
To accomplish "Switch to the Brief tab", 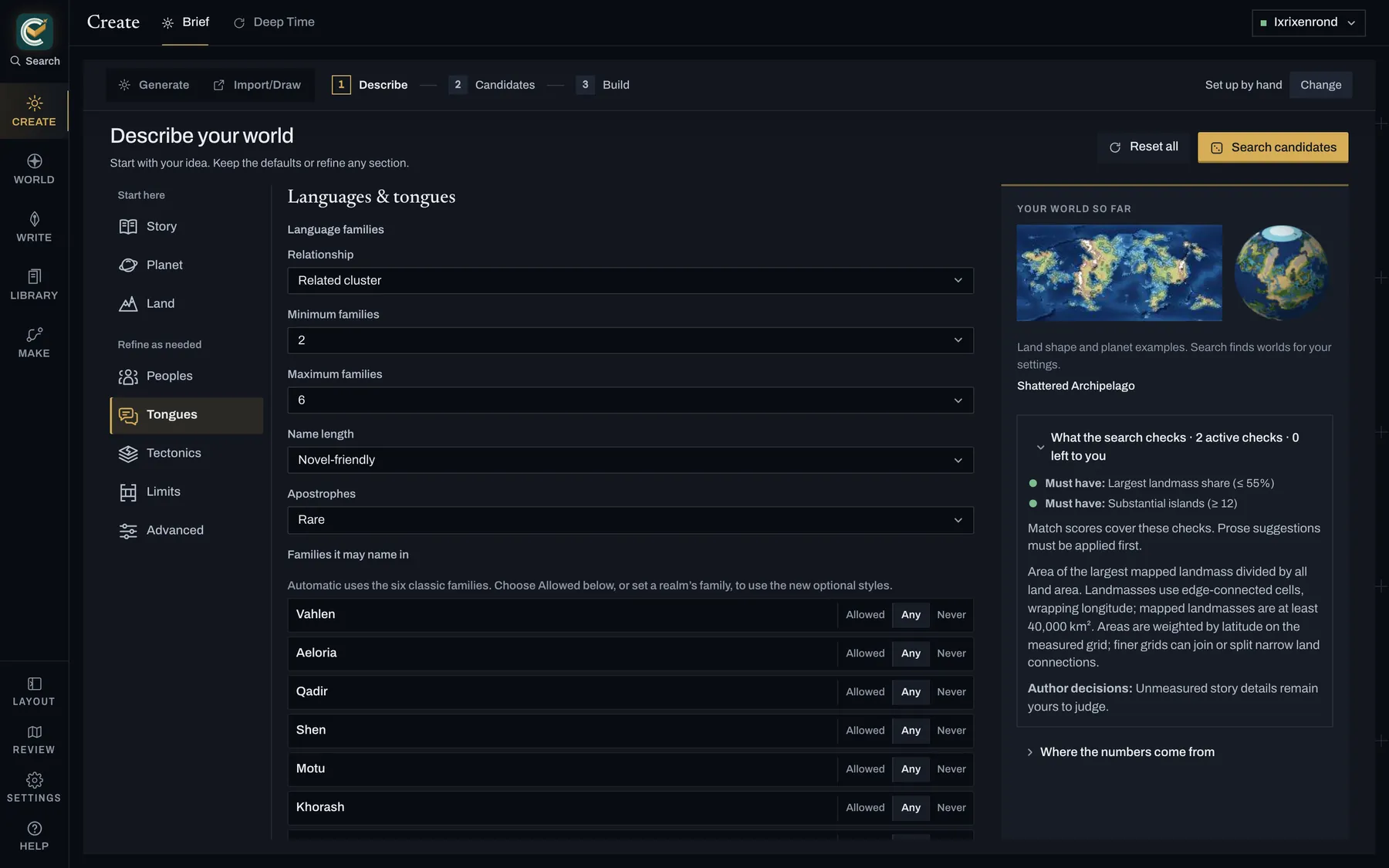I will tap(185, 22).
